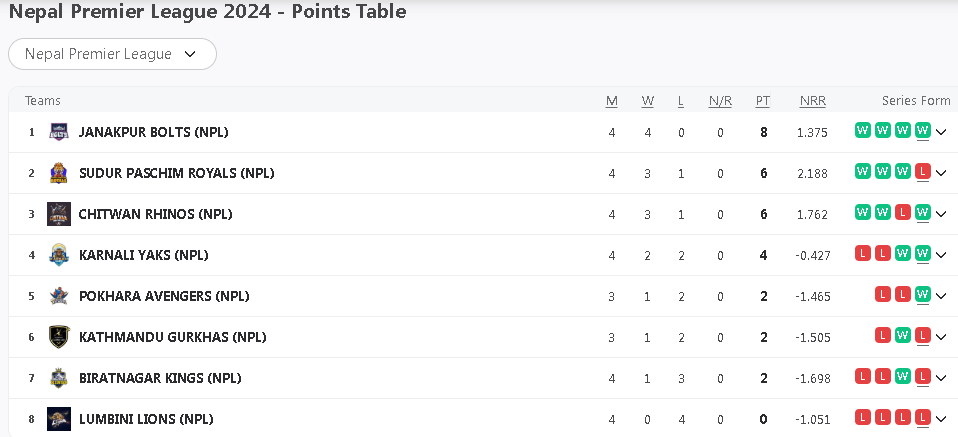The height and width of the screenshot is (437, 958).
Task: Click the Pokhara Avengers team logo
Action: click(59, 296)
